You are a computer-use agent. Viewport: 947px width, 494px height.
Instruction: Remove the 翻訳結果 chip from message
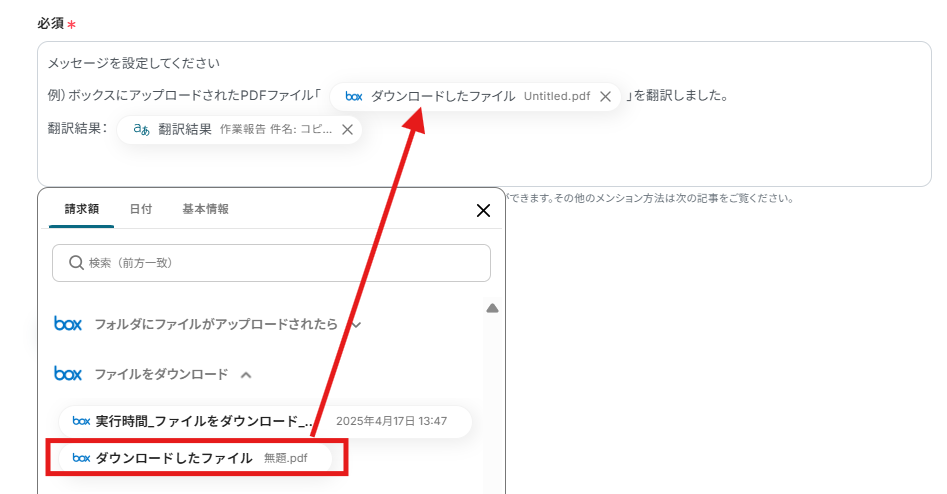click(x=347, y=130)
